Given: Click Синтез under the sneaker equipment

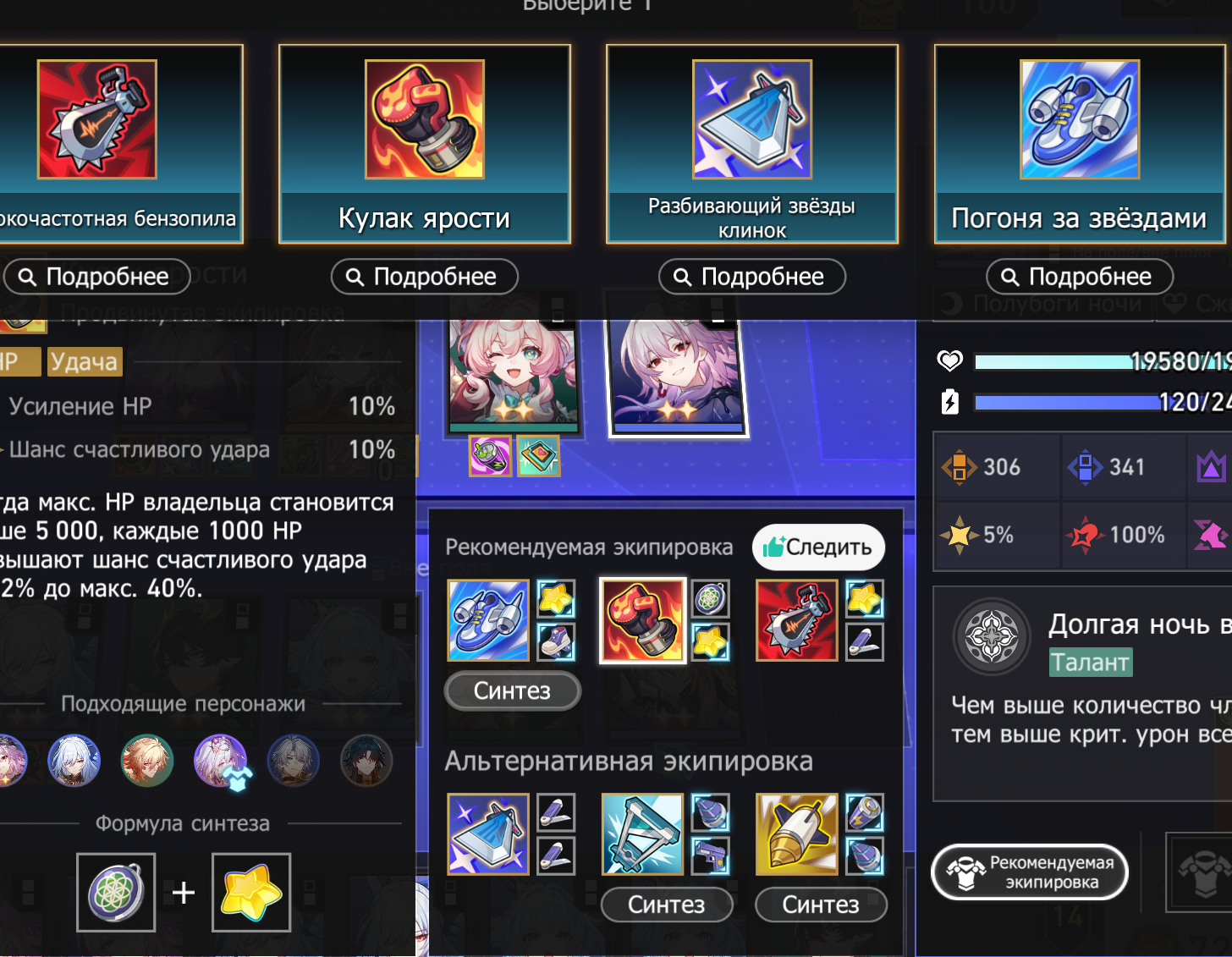Looking at the screenshot, I should click(512, 691).
